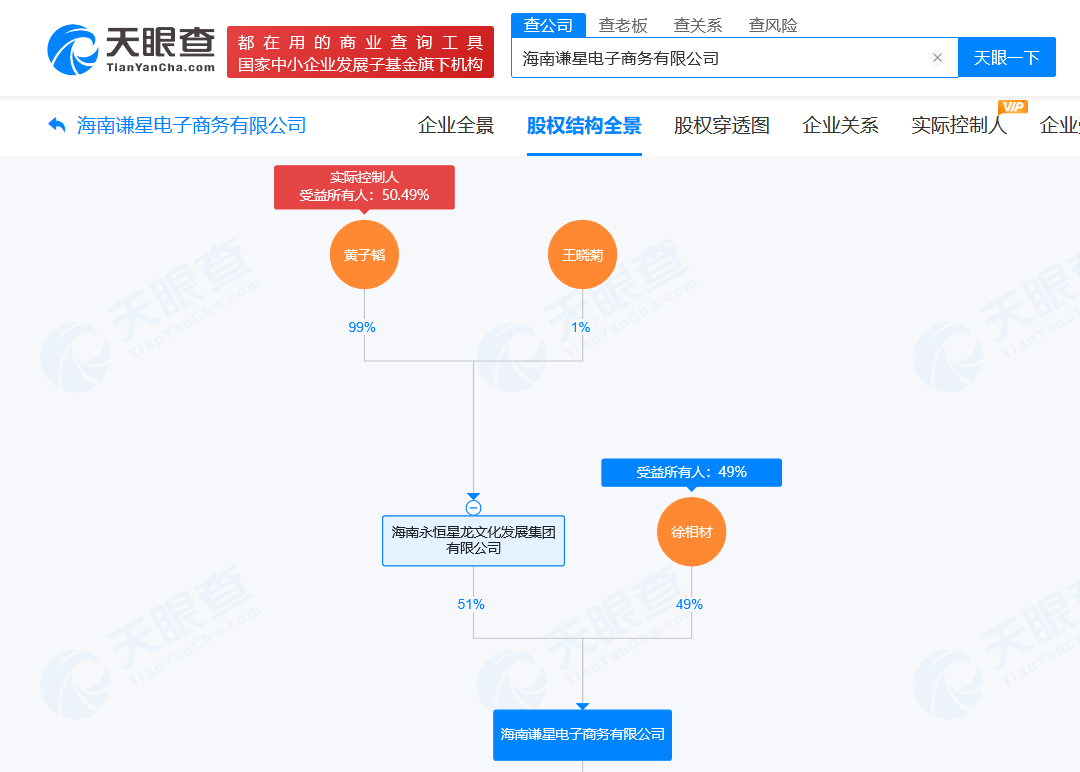
Task: Collapse the 海南永恒星龙文化发展集团 node
Action: tap(473, 508)
